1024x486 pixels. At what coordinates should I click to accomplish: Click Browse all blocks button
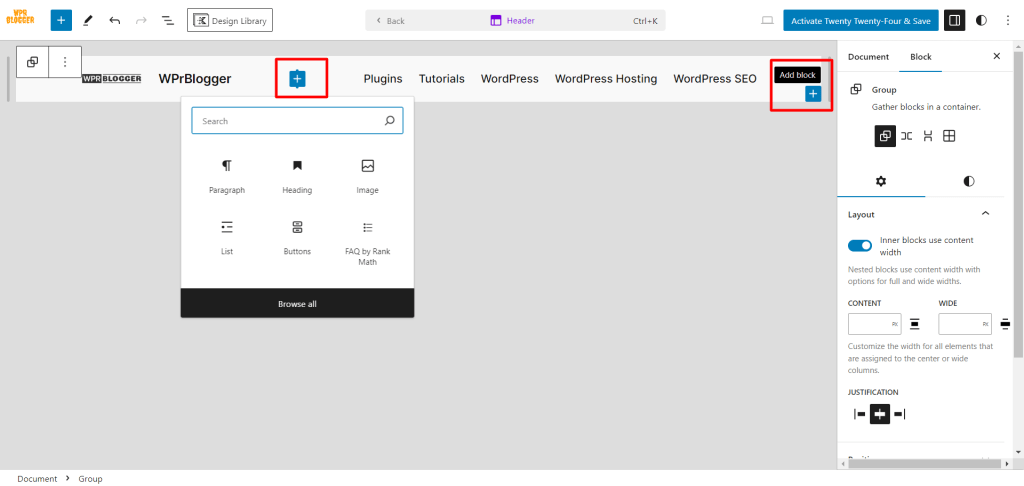click(x=297, y=304)
